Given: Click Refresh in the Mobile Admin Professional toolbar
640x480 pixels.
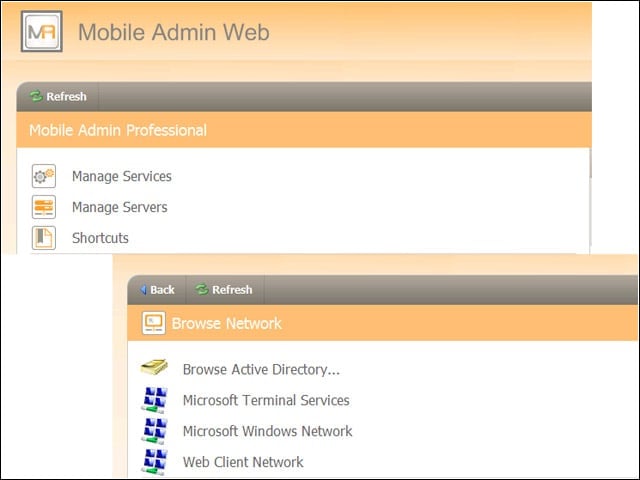Looking at the screenshot, I should point(58,96).
